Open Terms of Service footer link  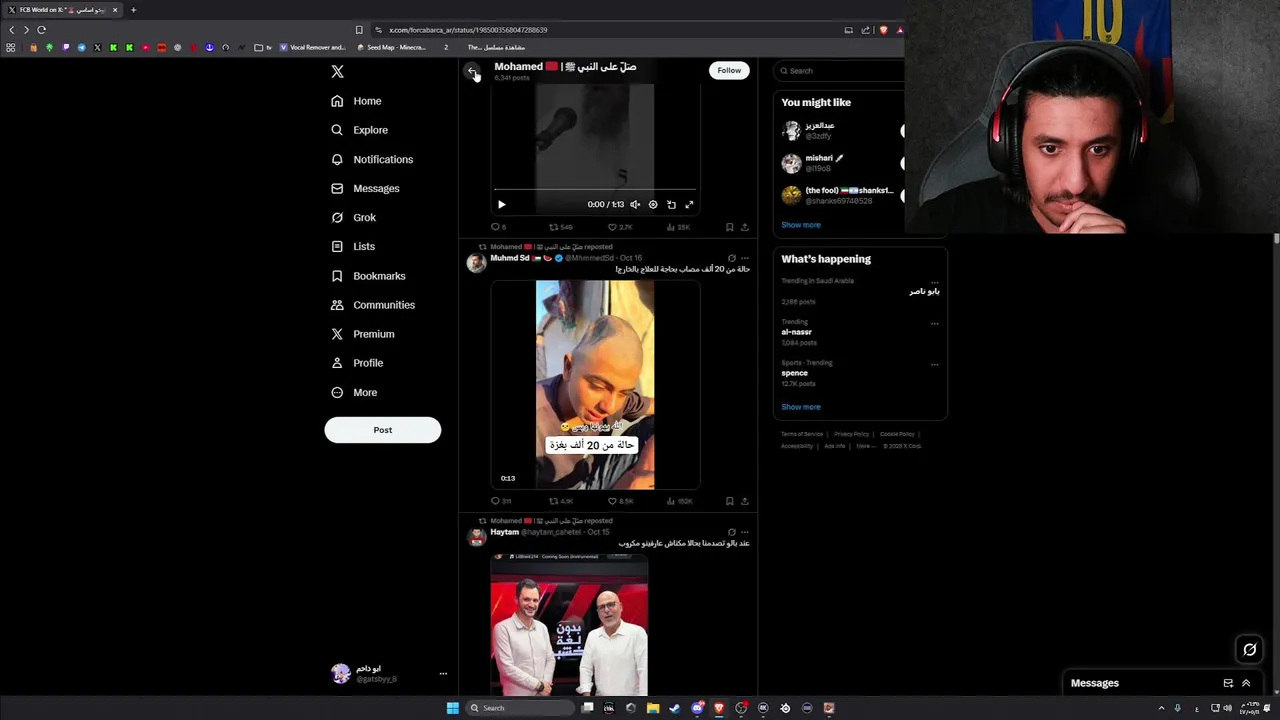click(802, 434)
